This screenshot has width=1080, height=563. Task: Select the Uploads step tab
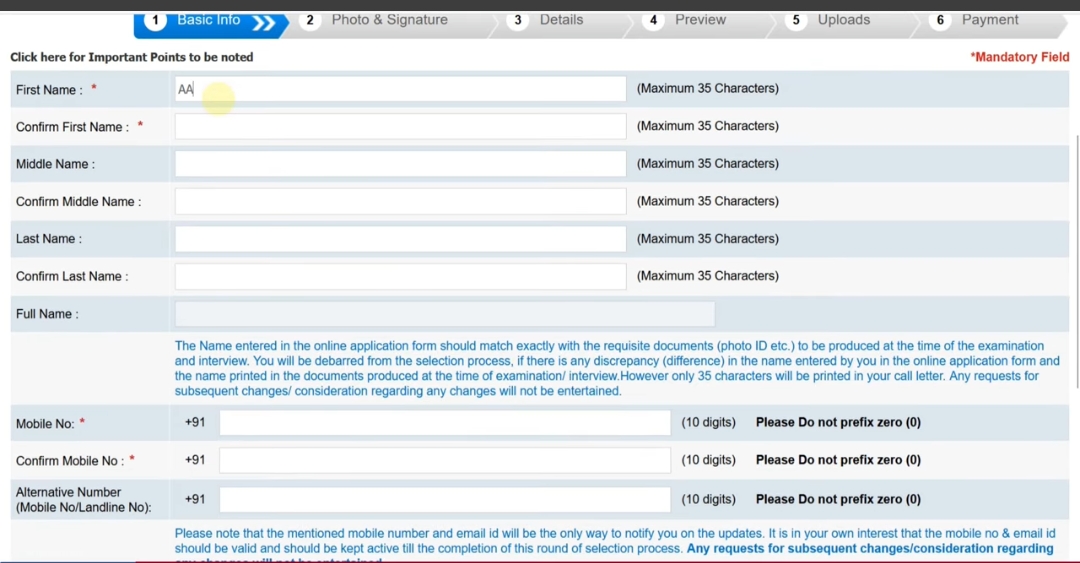pyautogui.click(x=843, y=21)
